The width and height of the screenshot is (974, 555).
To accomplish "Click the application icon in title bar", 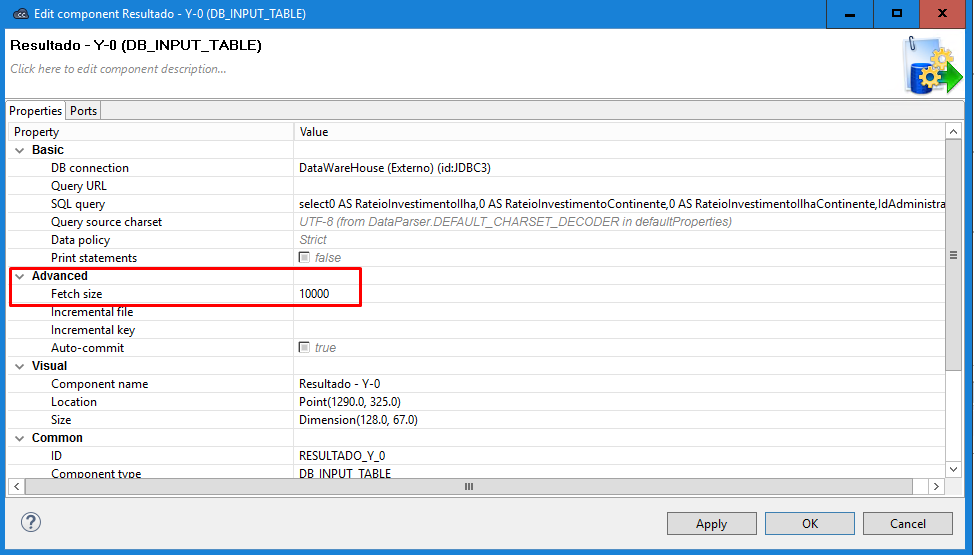I will tap(19, 14).
